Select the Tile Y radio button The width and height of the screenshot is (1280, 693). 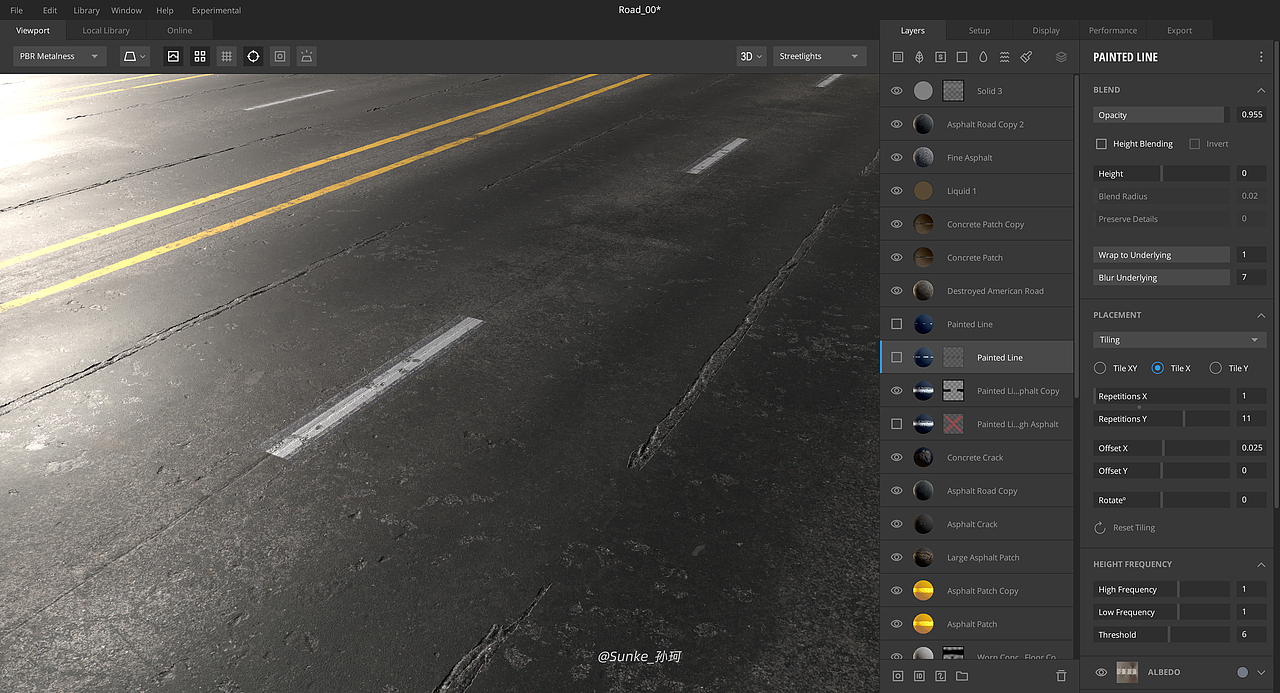click(x=1215, y=368)
